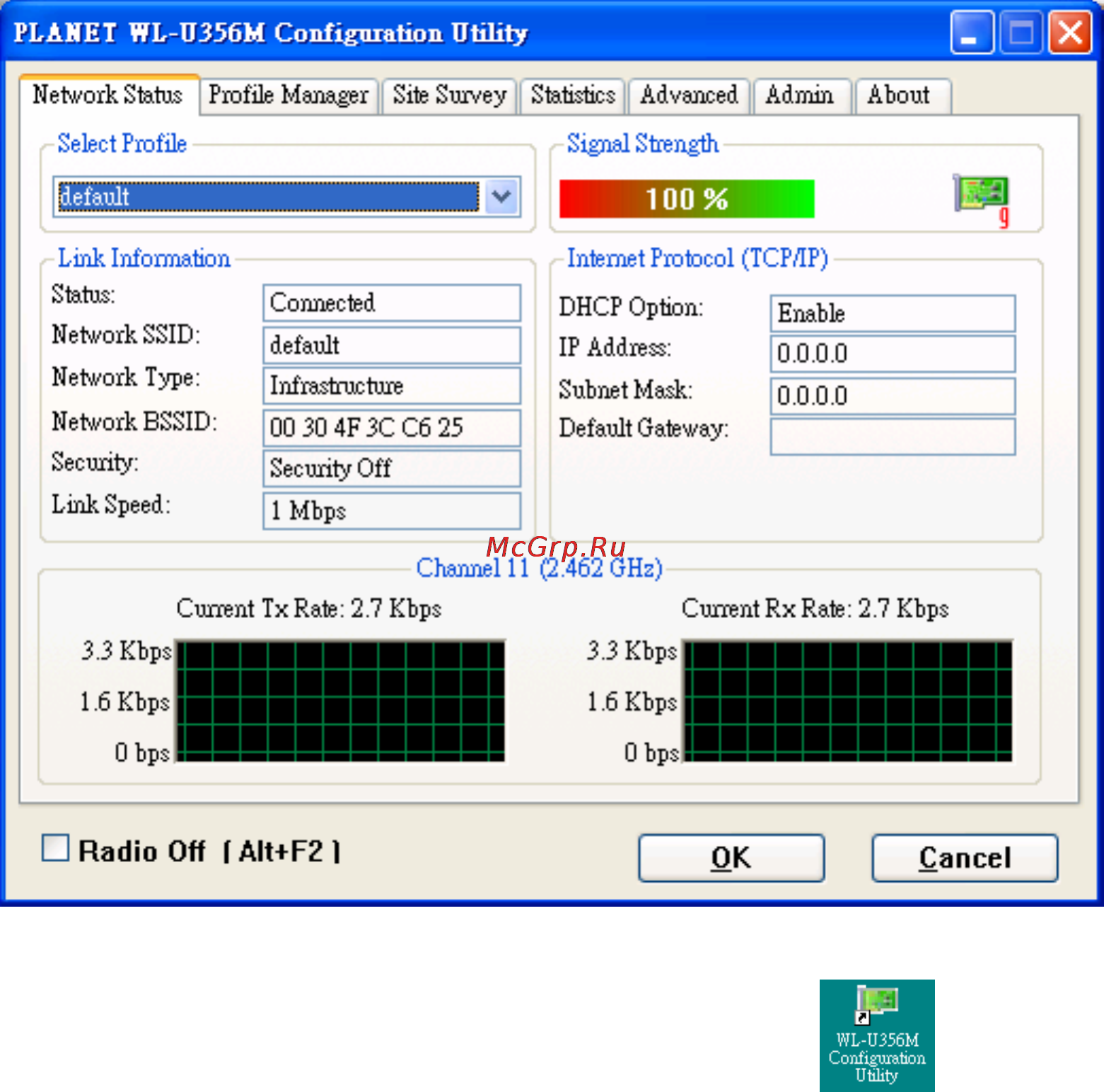Screen dimensions: 1104x1092
Task: Click the Current Tx Rate: 2.7 Kbps text
Action: click(308, 608)
